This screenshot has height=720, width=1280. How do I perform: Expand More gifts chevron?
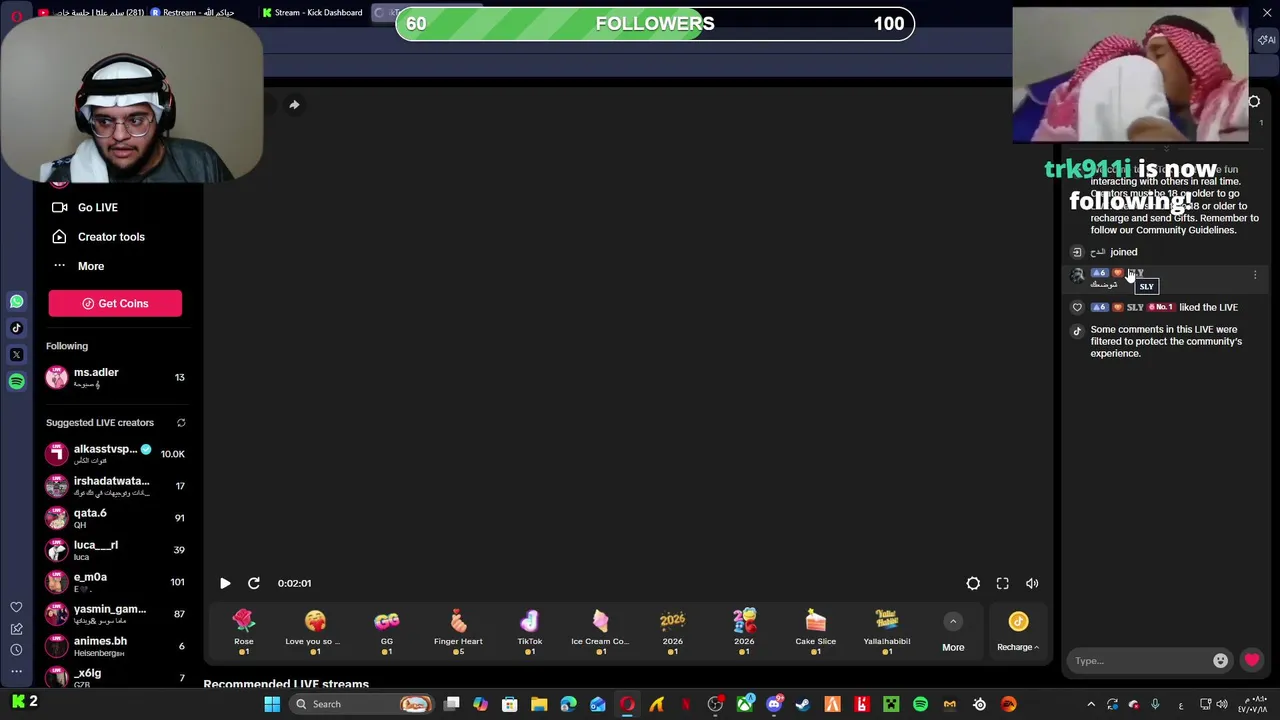coord(953,622)
